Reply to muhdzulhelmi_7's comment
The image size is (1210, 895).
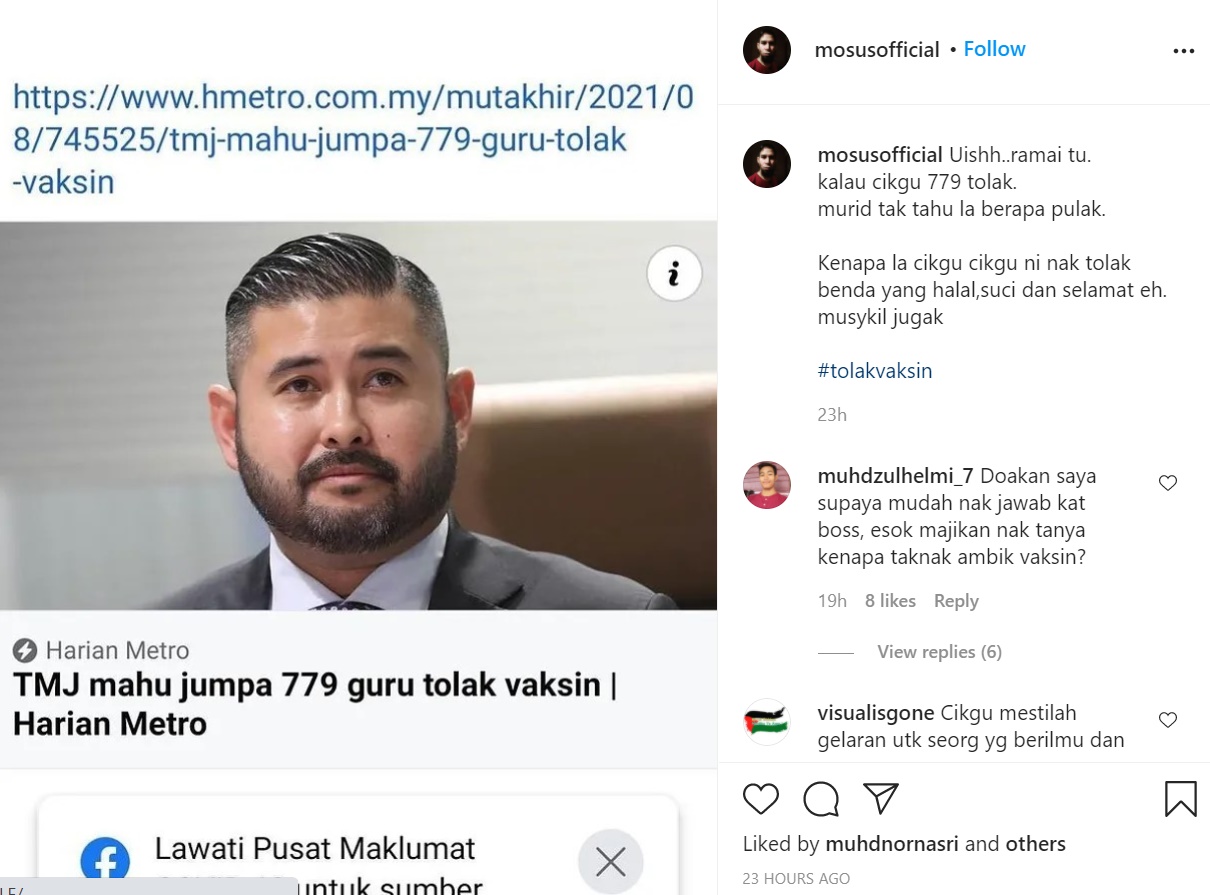pos(956,601)
